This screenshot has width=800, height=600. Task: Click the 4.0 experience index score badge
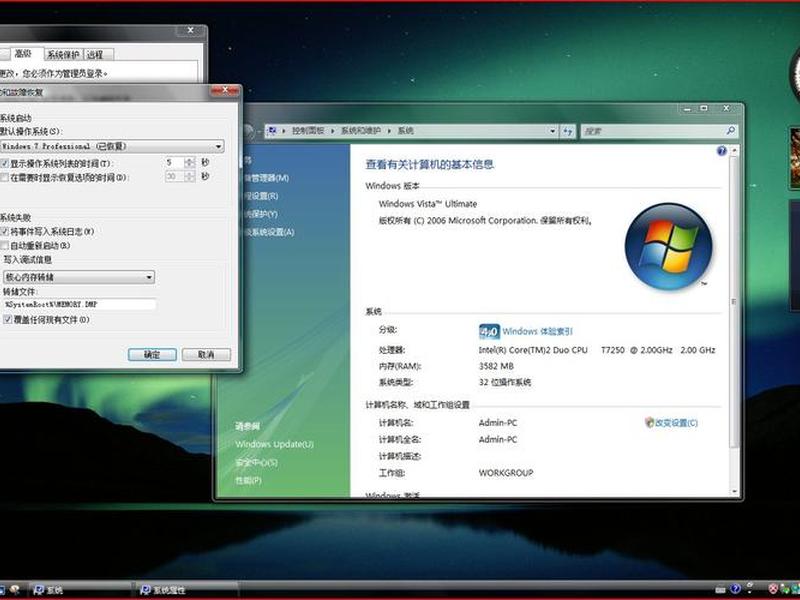click(x=489, y=332)
